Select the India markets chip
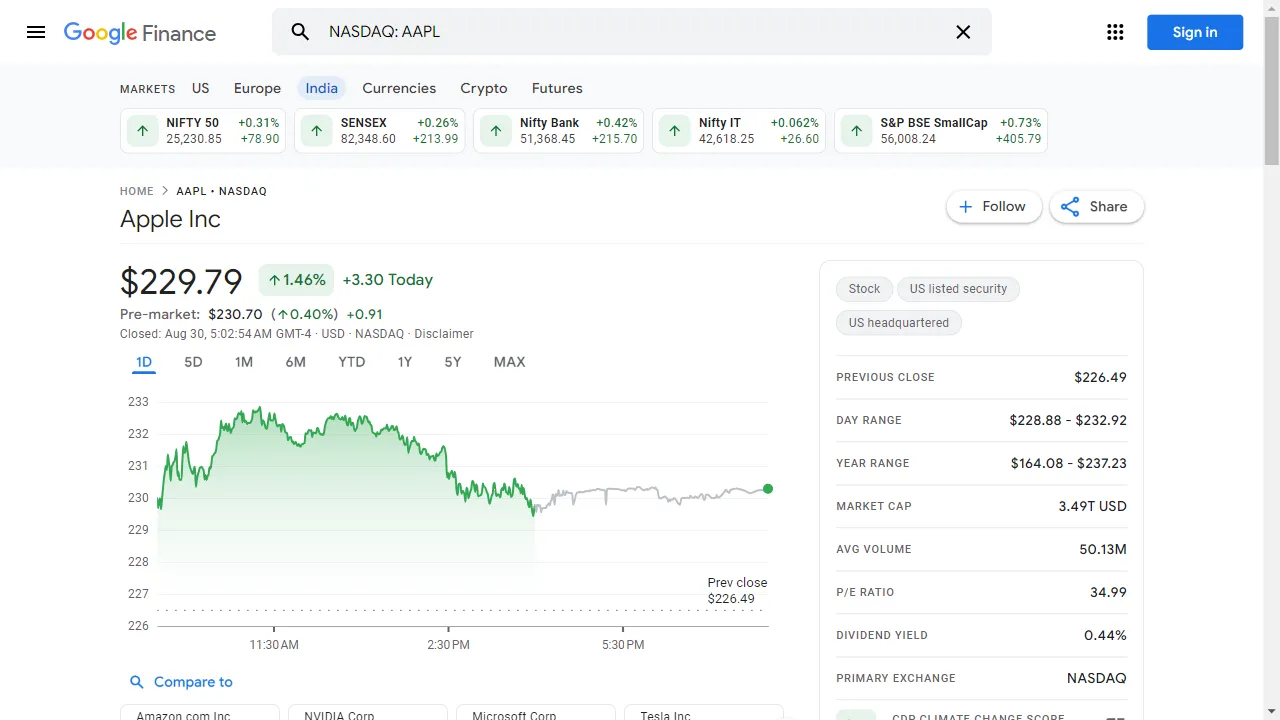This screenshot has height=720, width=1280. [x=321, y=88]
